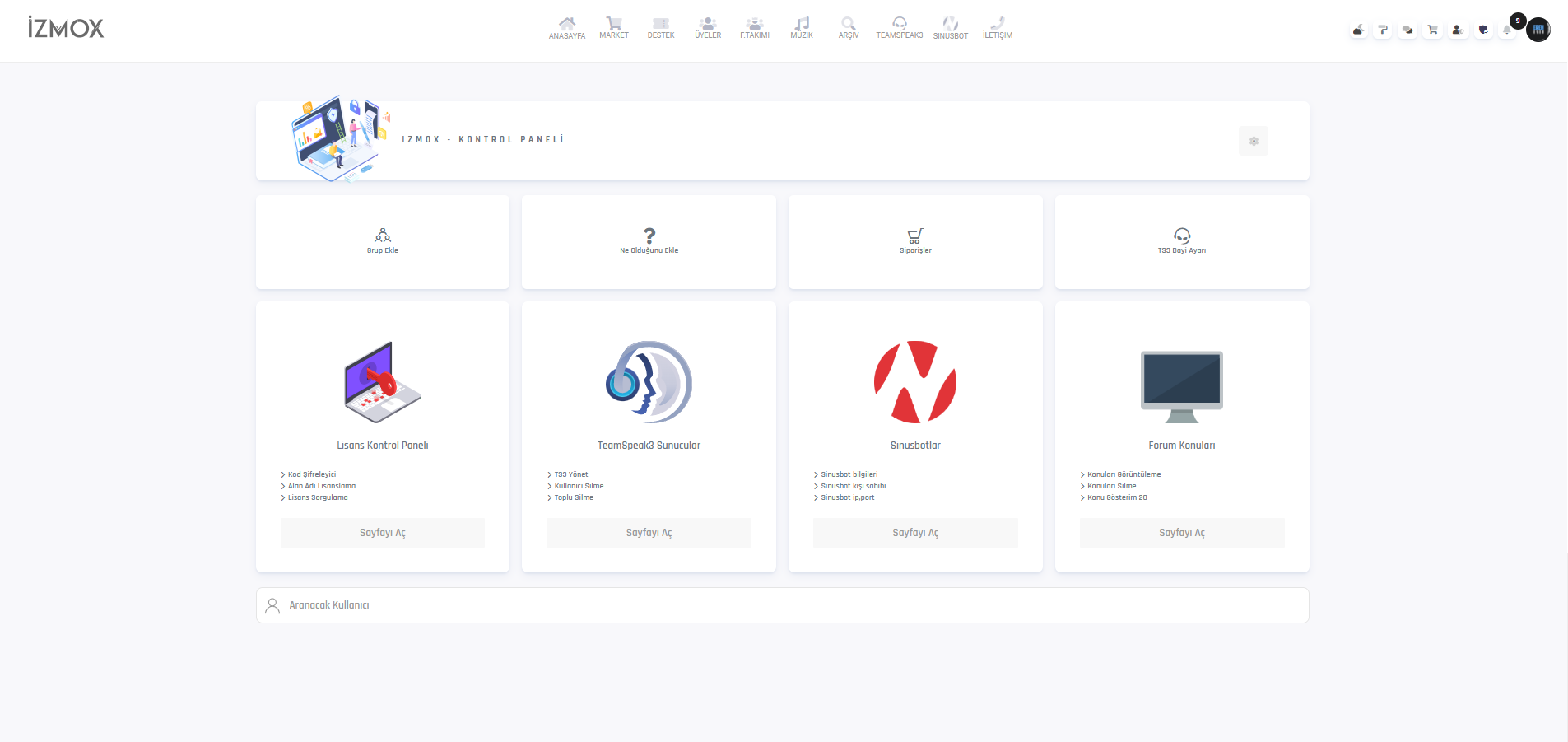Click Sayfayı Aç under TeamSpeak3 Sunucular
This screenshot has height=742, width=1568.
coord(649,533)
